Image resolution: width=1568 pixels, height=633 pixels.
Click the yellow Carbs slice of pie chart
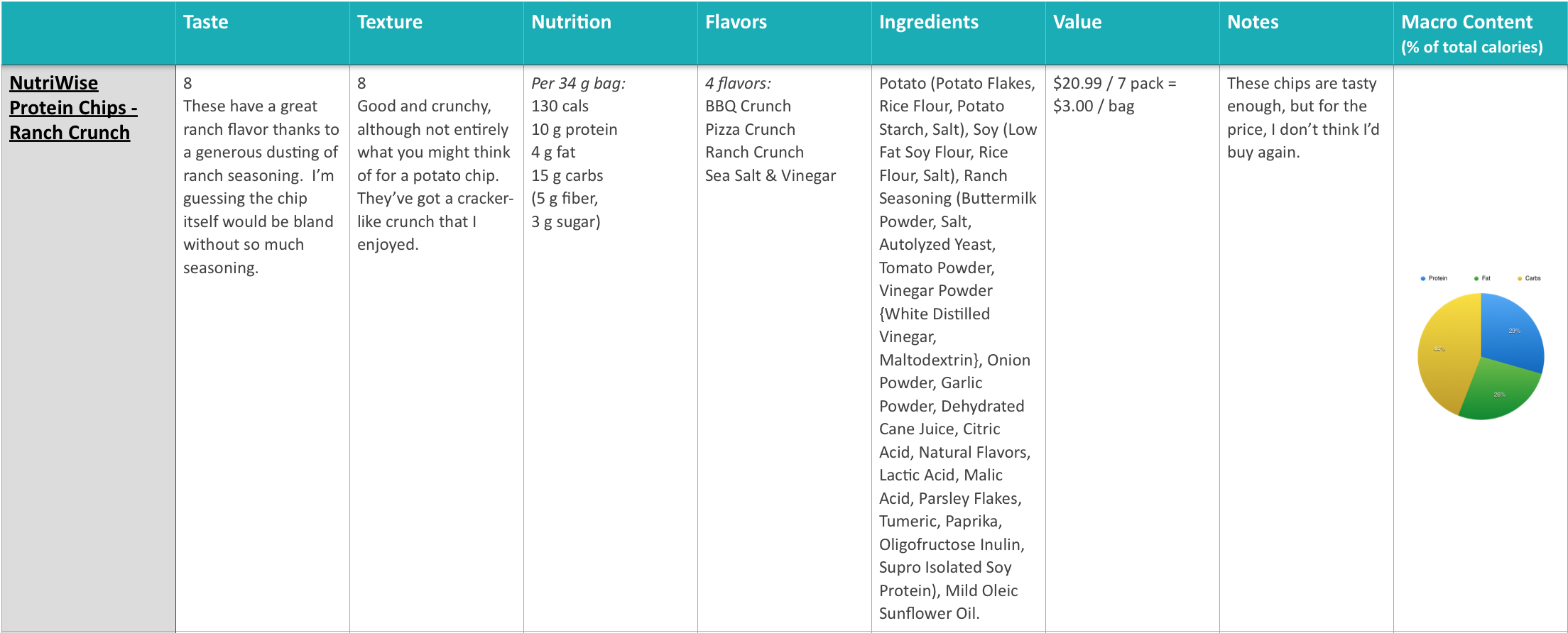click(1445, 351)
